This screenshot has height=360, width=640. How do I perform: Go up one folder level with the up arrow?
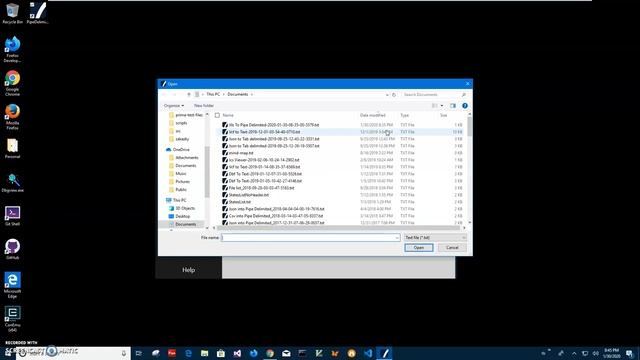(x=189, y=95)
